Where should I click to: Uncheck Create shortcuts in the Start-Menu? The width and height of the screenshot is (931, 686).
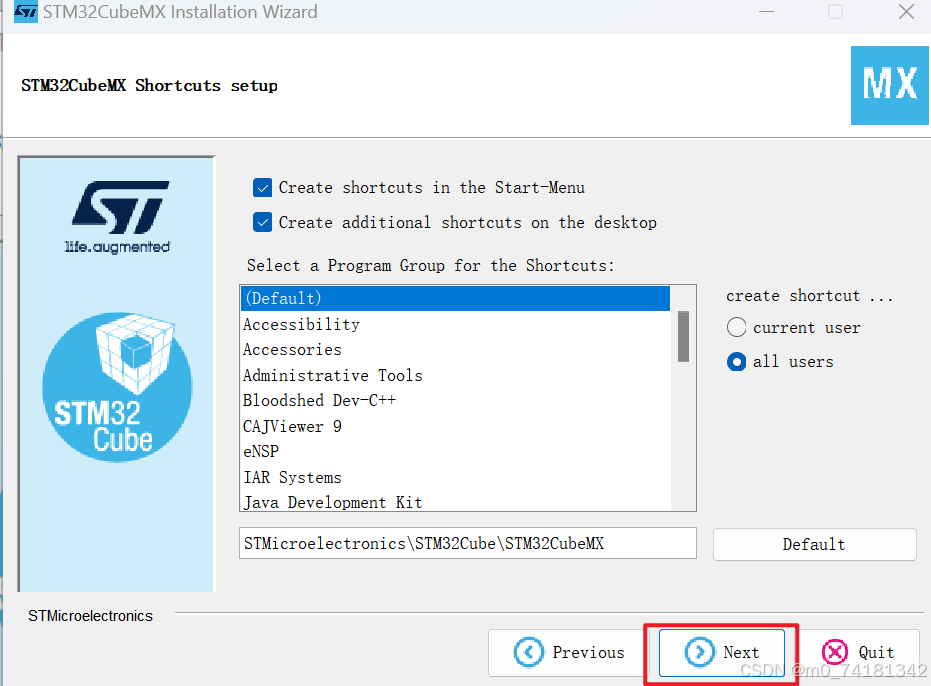(262, 188)
